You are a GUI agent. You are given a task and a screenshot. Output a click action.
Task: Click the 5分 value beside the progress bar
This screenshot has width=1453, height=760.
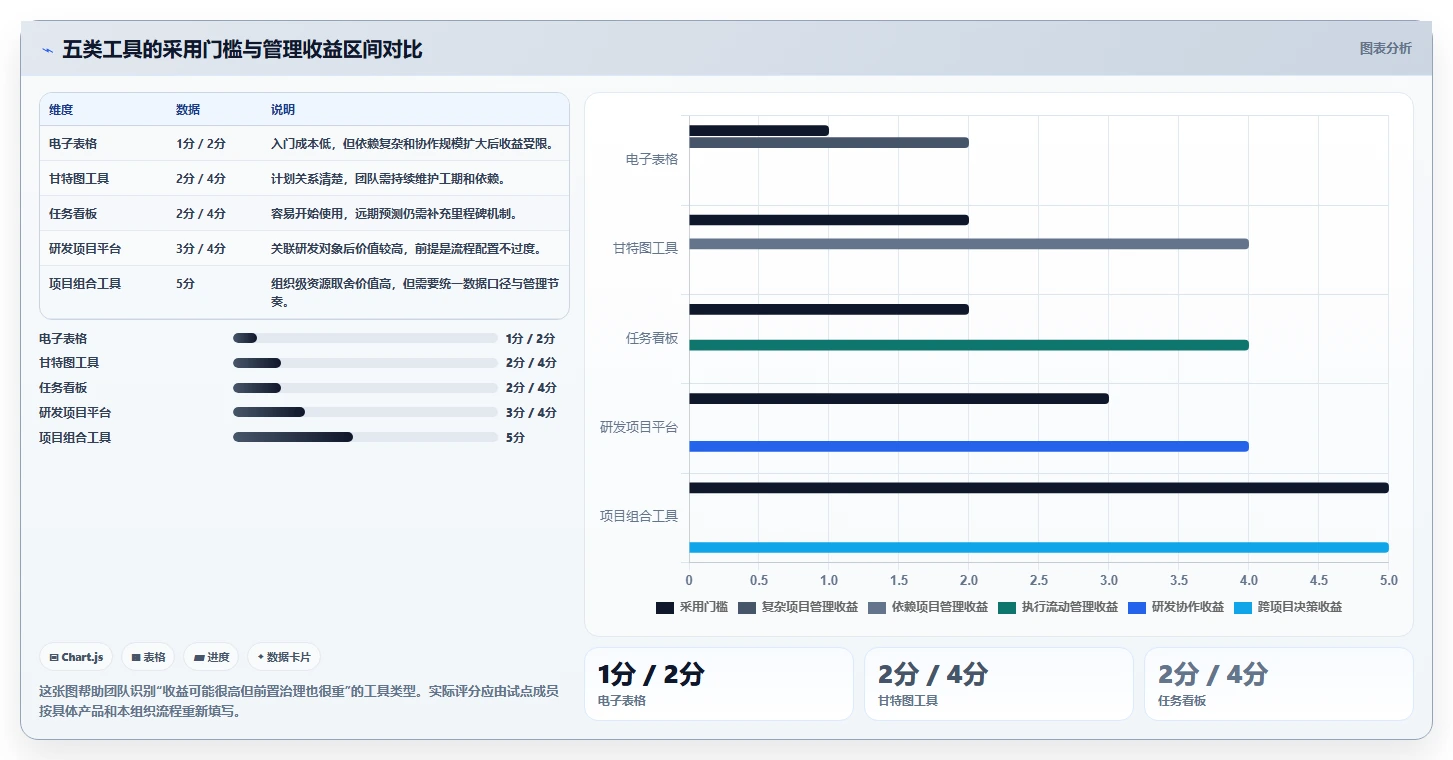pyautogui.click(x=516, y=438)
